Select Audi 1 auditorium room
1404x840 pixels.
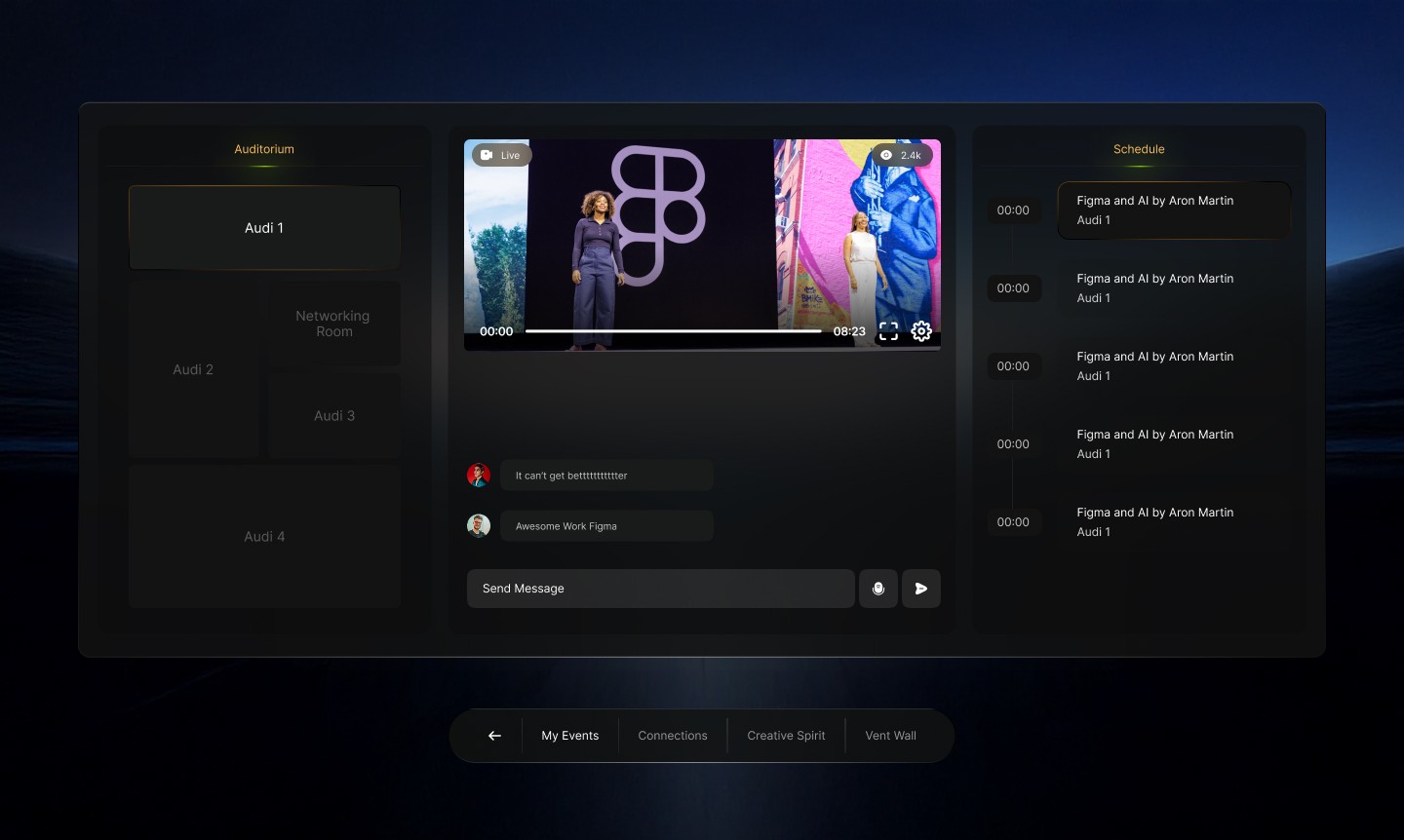tap(264, 228)
